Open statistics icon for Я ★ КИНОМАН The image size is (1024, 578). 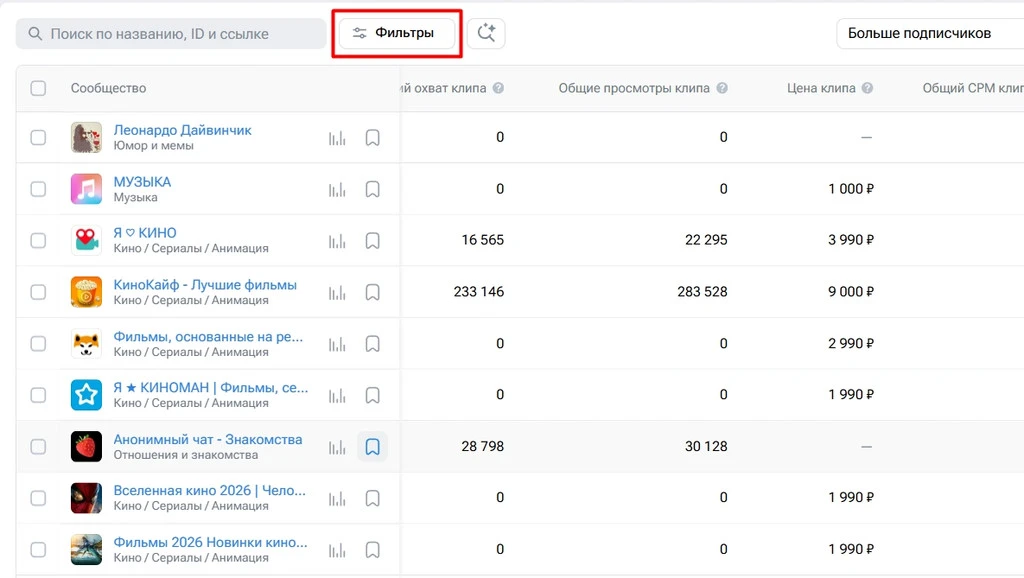pos(337,396)
